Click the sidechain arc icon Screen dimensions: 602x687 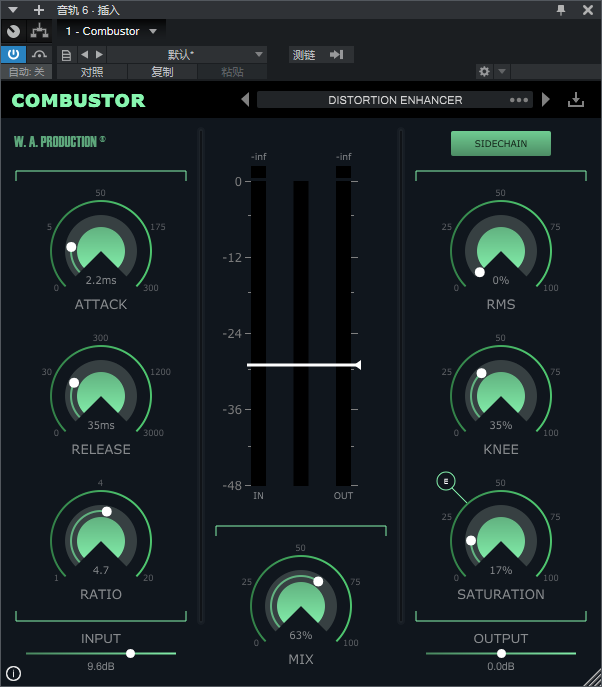[x=39, y=54]
